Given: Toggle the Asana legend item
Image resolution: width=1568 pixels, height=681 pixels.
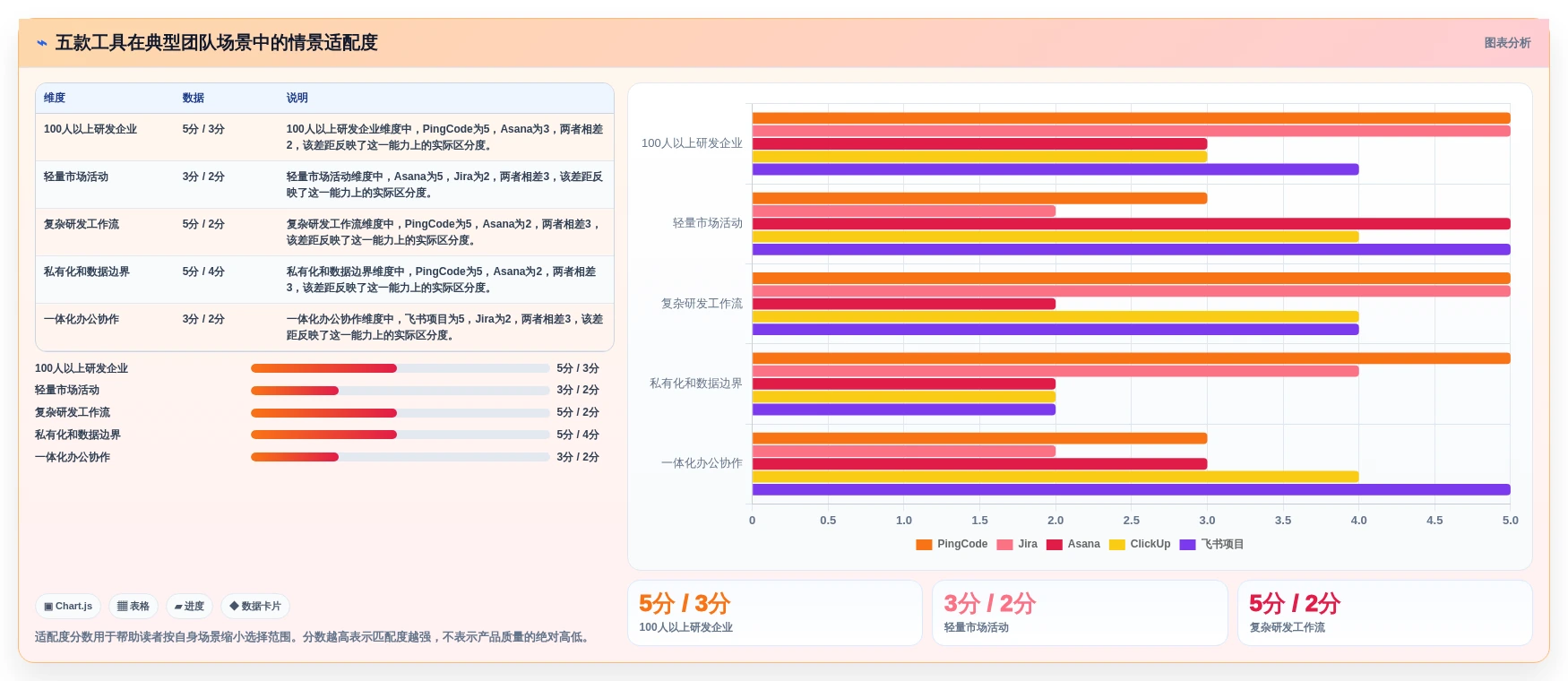Looking at the screenshot, I should click(1073, 544).
